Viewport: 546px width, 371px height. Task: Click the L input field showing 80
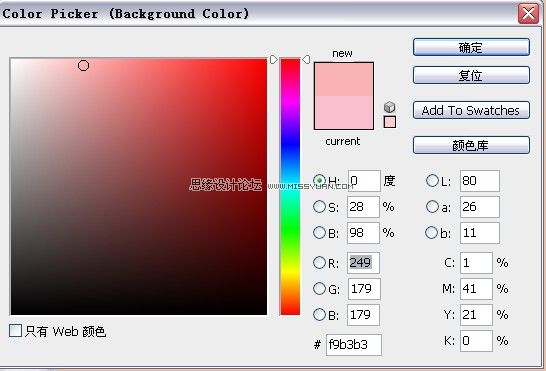tap(480, 181)
